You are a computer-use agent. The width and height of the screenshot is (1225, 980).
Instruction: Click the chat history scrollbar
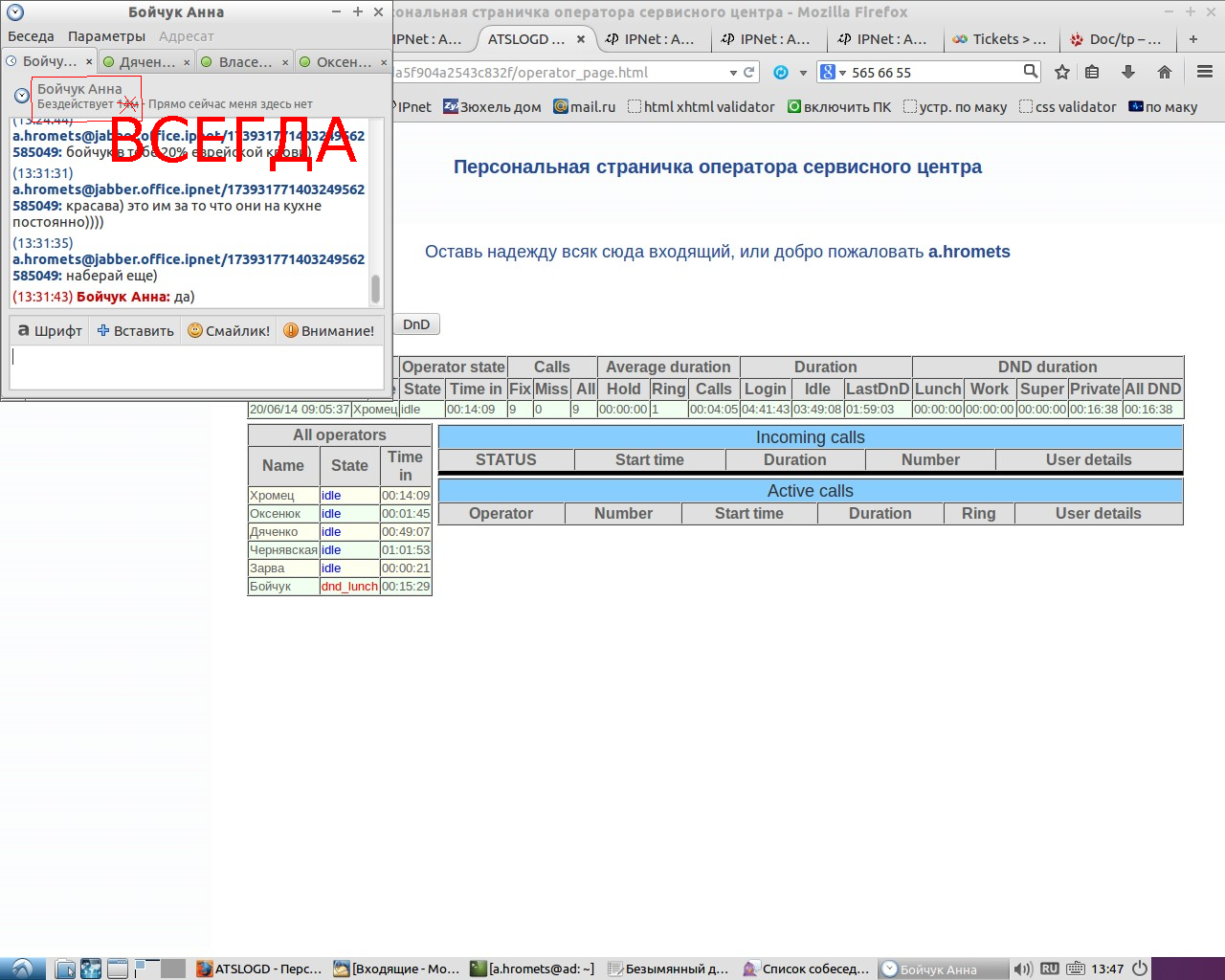(x=375, y=288)
